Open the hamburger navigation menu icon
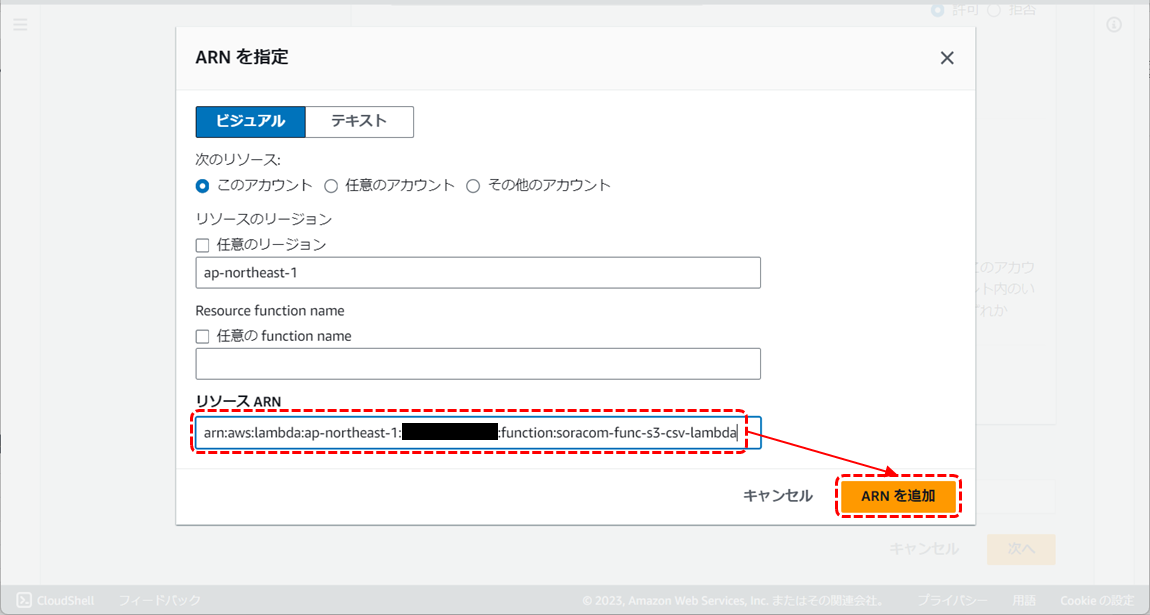Image resolution: width=1150 pixels, height=615 pixels. point(20,25)
